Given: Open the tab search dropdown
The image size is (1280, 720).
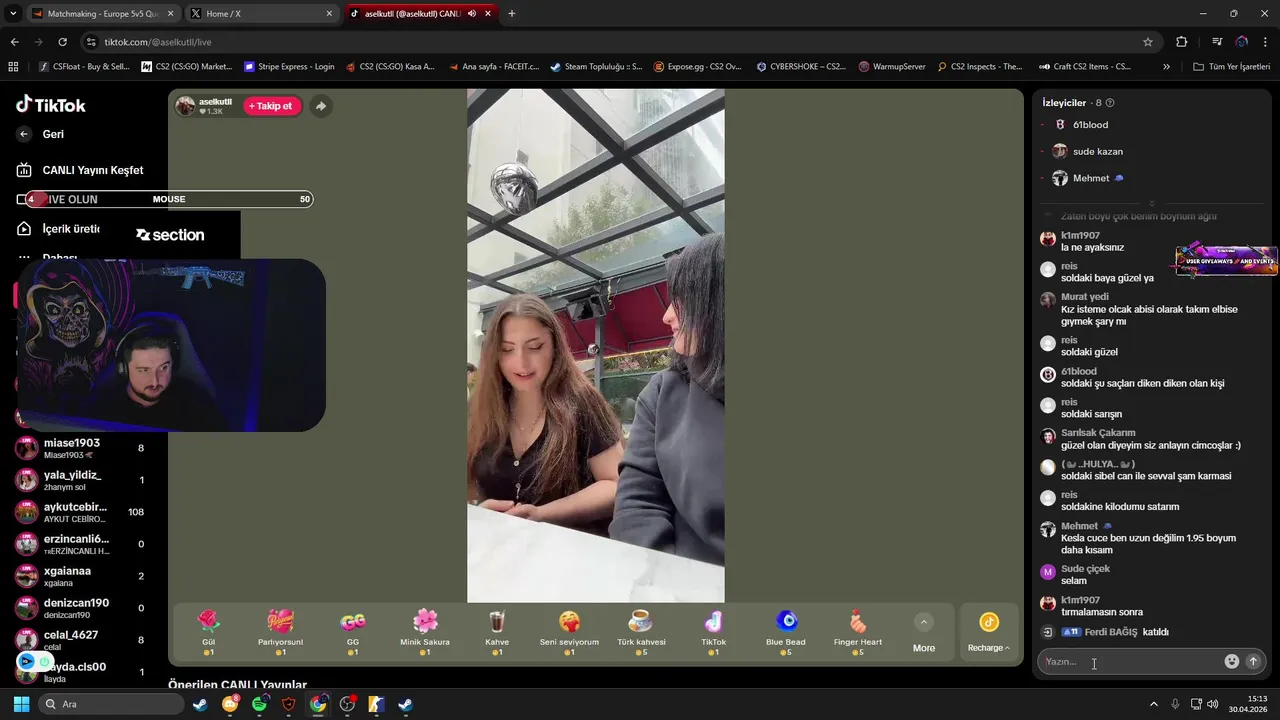Looking at the screenshot, I should point(13,14).
